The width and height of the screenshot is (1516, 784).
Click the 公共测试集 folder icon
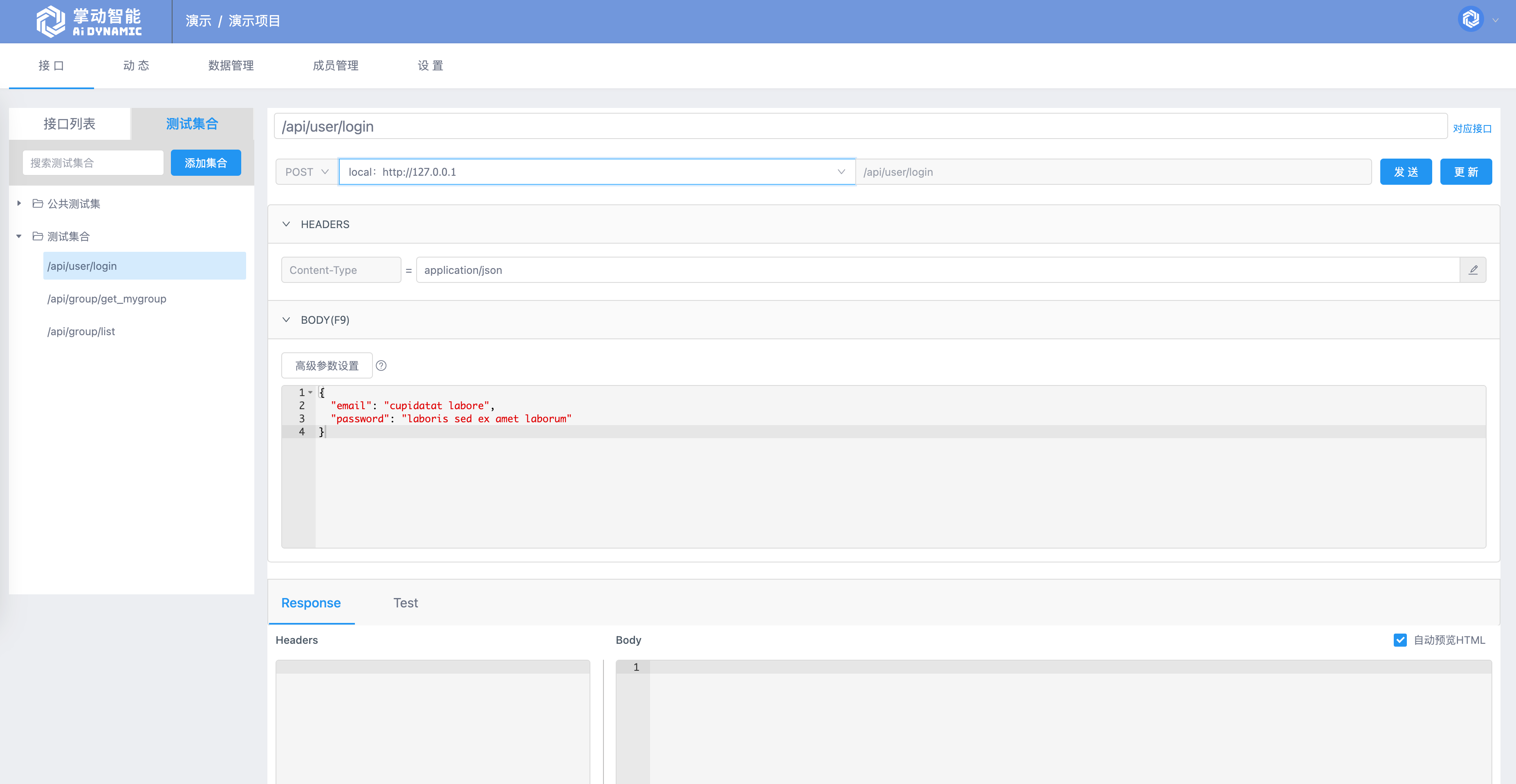point(38,204)
